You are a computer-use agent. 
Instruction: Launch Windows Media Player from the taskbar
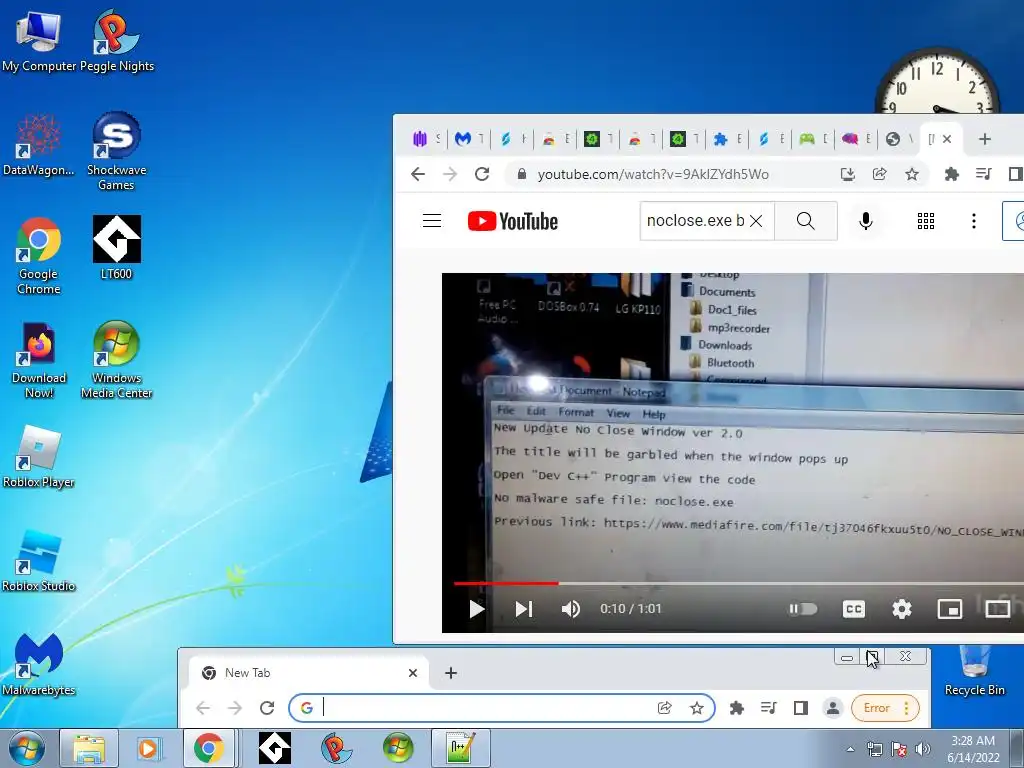[149, 748]
